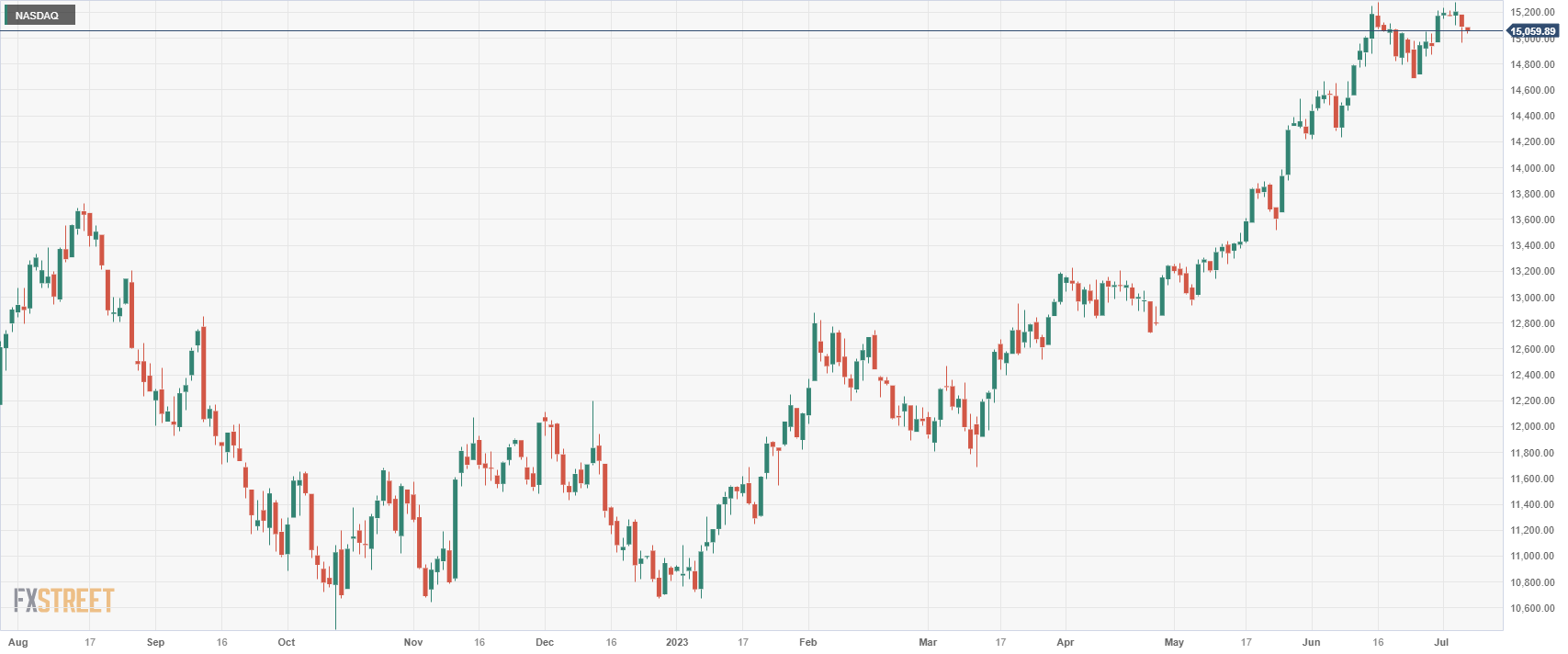
Task: Click the 14,000.00 price axis label
Action: coord(1532,168)
